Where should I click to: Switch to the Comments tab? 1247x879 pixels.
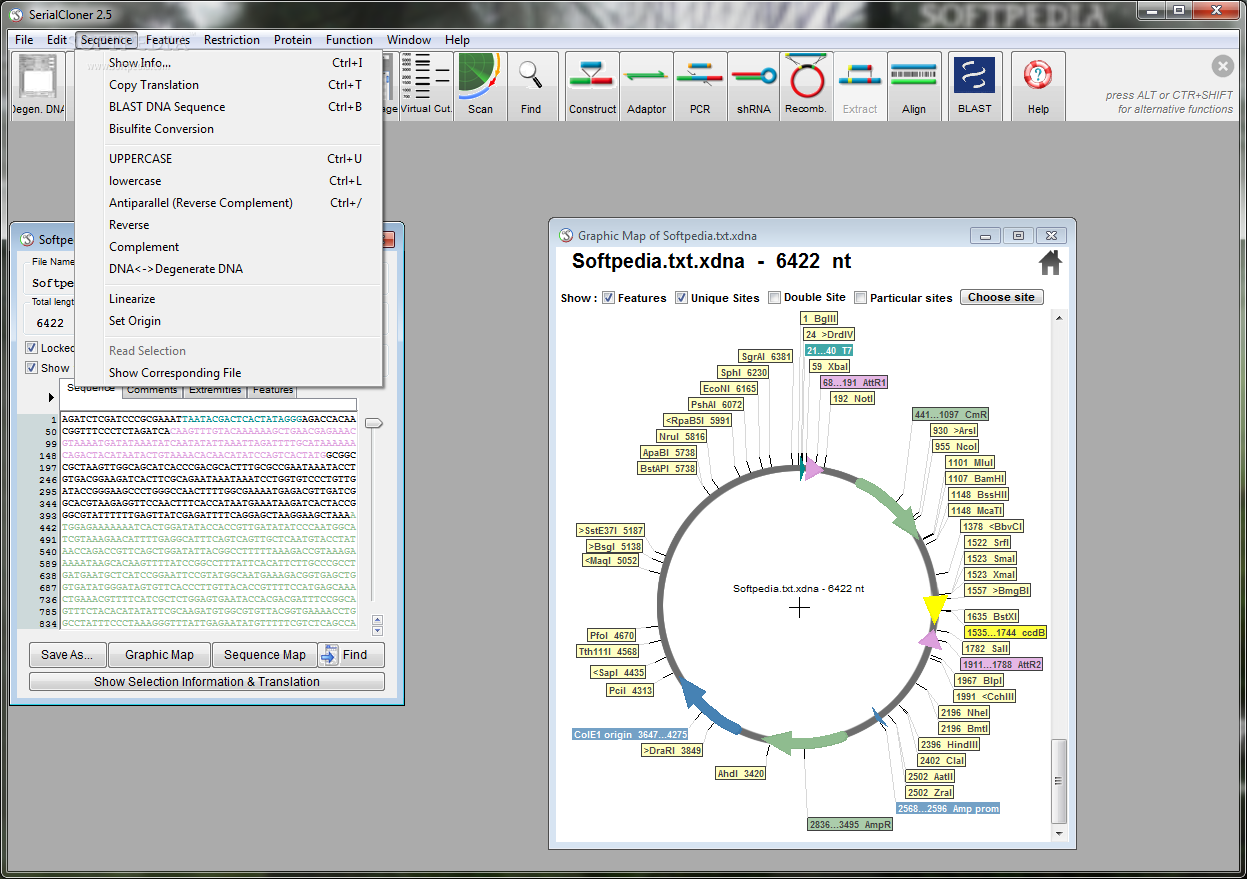pos(152,390)
